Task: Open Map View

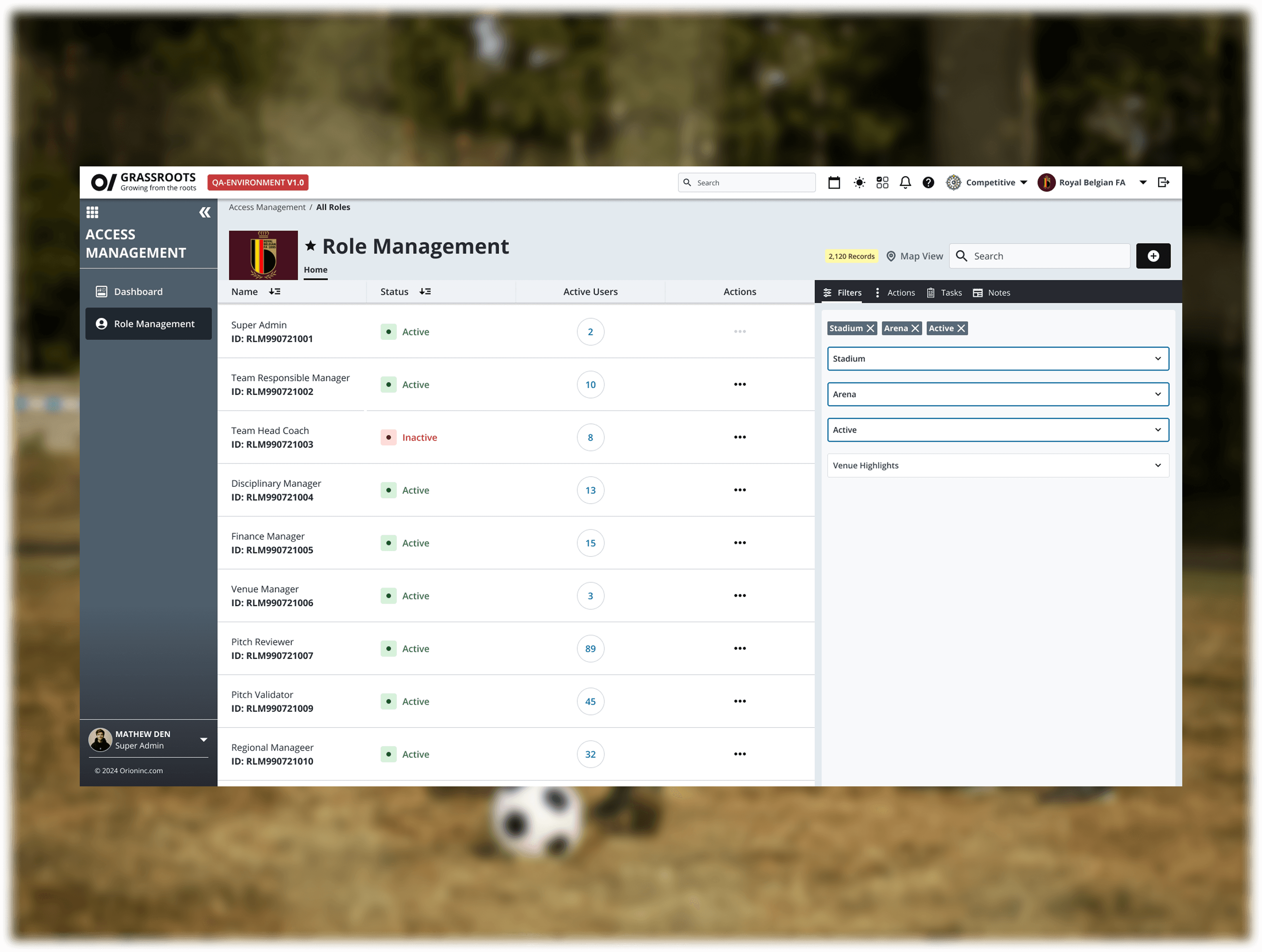Action: (x=914, y=256)
